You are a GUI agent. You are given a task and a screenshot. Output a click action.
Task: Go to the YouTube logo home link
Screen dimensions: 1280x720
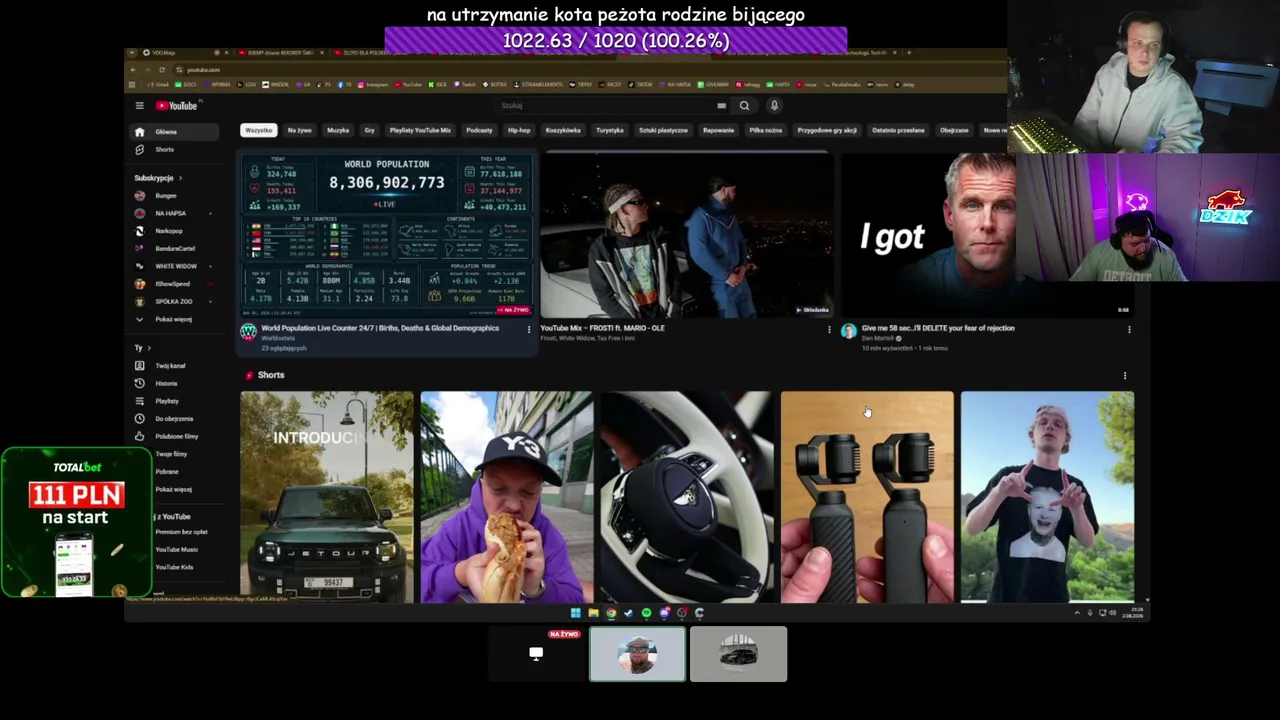(x=177, y=105)
